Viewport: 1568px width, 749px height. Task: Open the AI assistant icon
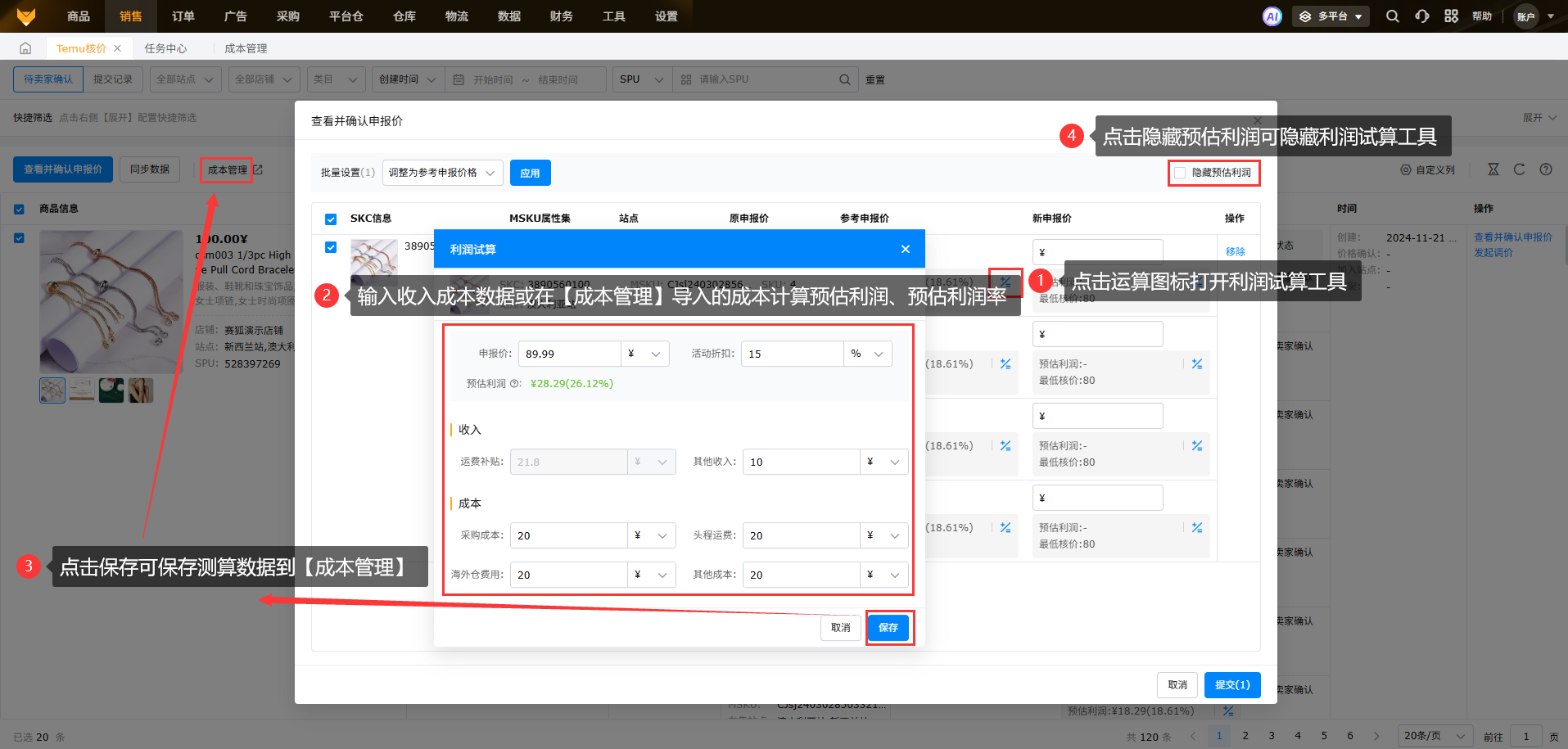click(1272, 16)
